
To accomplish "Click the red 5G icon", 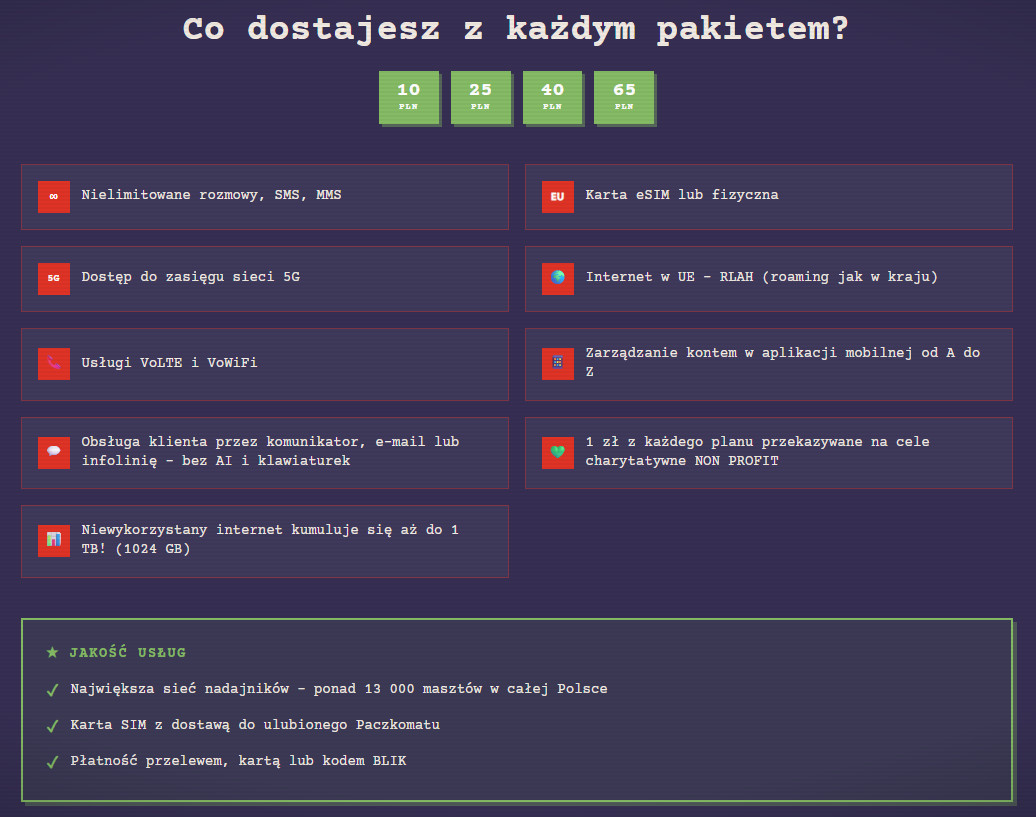I will click(54, 279).
